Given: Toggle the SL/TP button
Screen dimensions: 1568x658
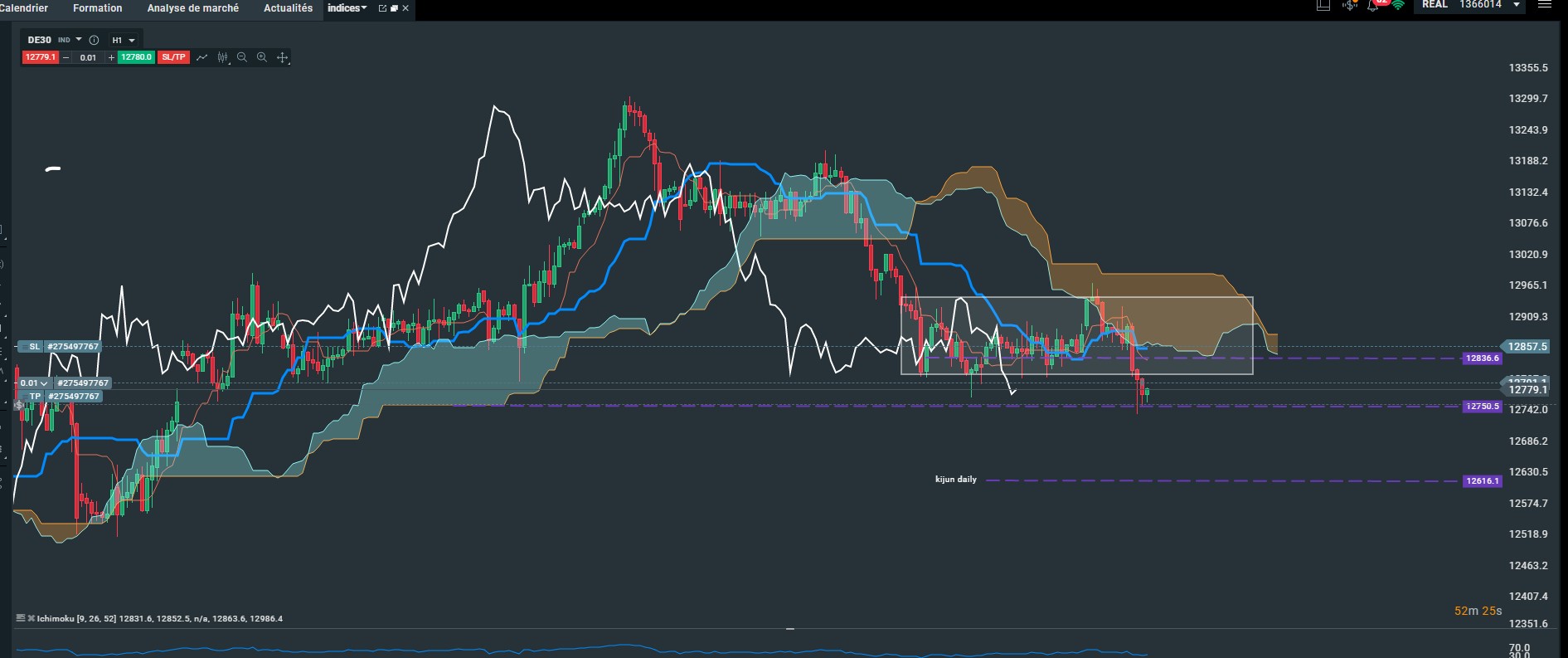Looking at the screenshot, I should [x=173, y=57].
